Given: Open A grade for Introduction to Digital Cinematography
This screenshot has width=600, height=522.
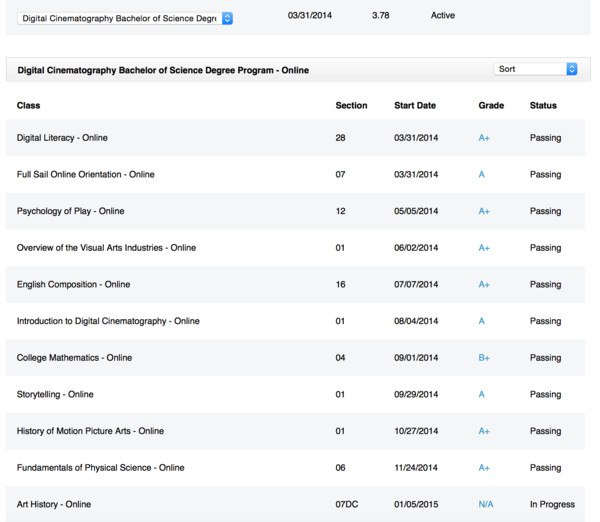Looking at the screenshot, I should pyautogui.click(x=482, y=321).
